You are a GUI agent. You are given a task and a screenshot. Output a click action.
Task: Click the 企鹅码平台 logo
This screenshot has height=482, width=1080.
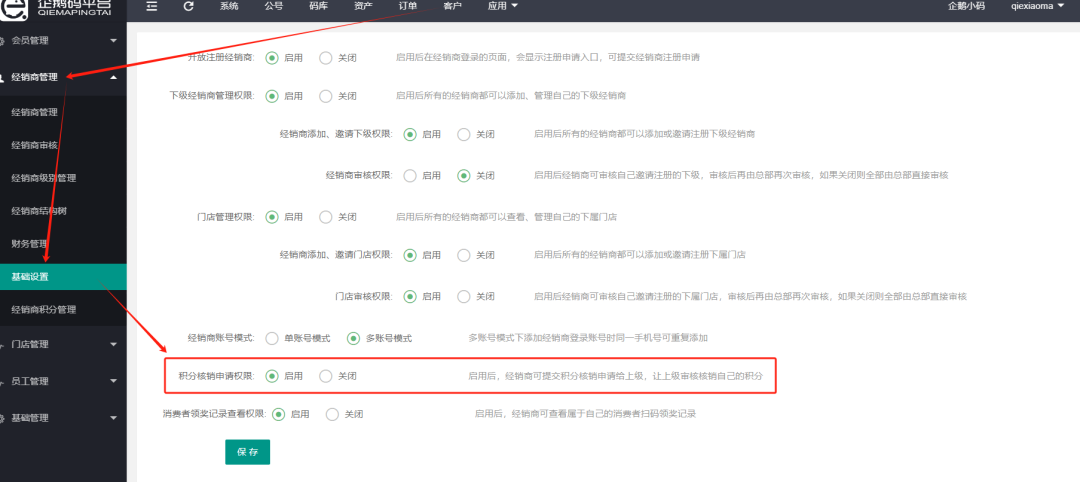tap(62, 7)
